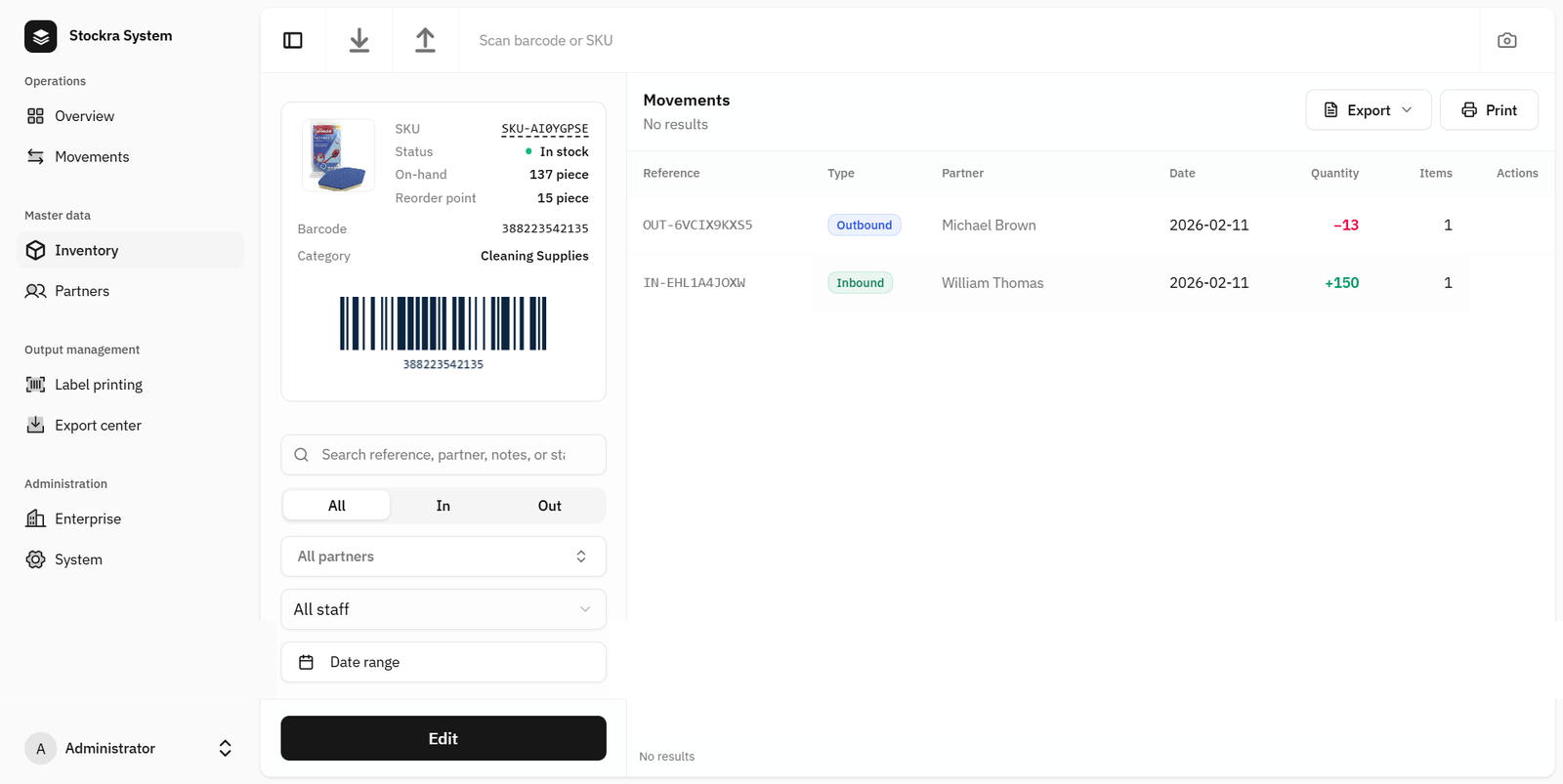Go to Export center

click(x=98, y=426)
